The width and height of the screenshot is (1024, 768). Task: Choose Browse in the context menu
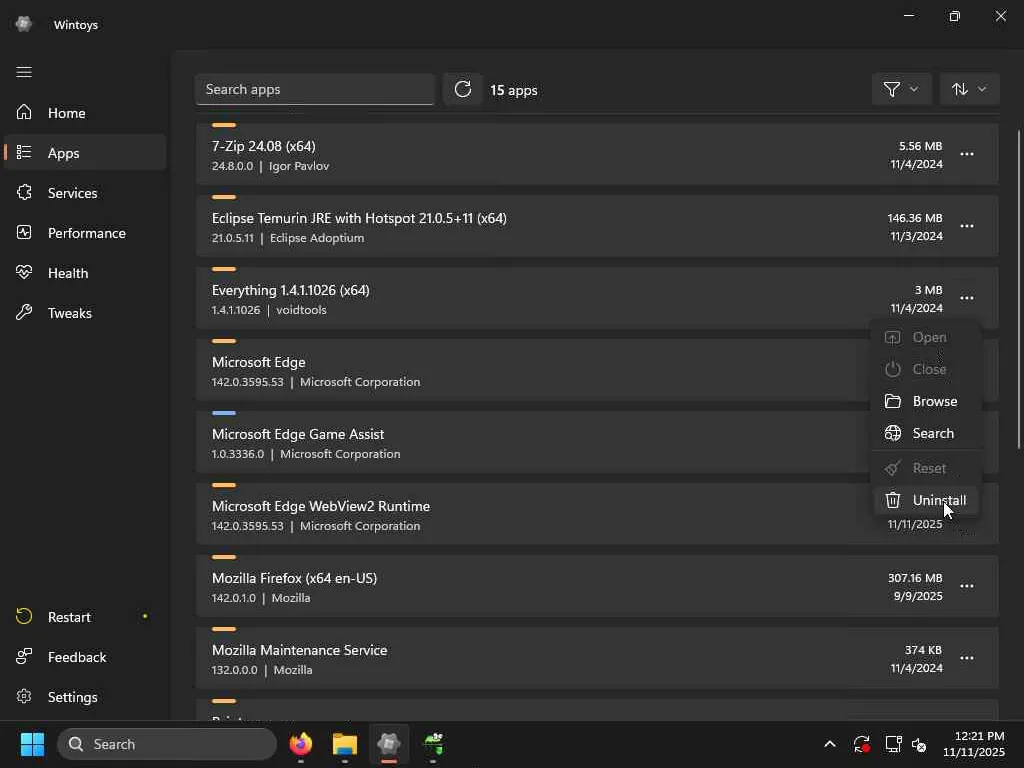[926, 402]
